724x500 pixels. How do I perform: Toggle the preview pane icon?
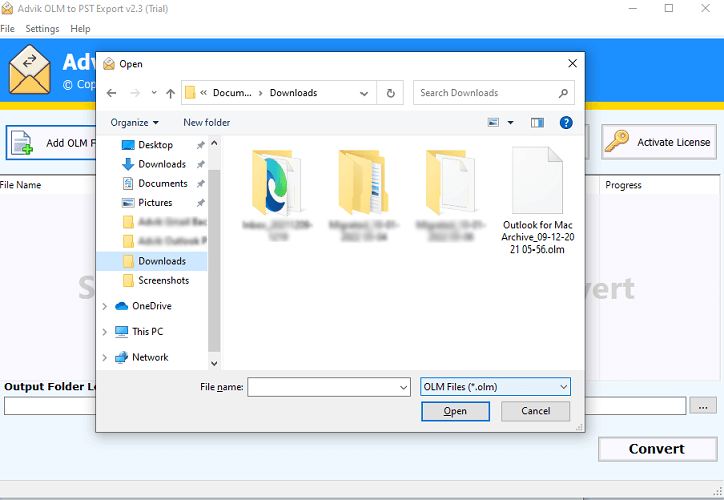click(537, 122)
